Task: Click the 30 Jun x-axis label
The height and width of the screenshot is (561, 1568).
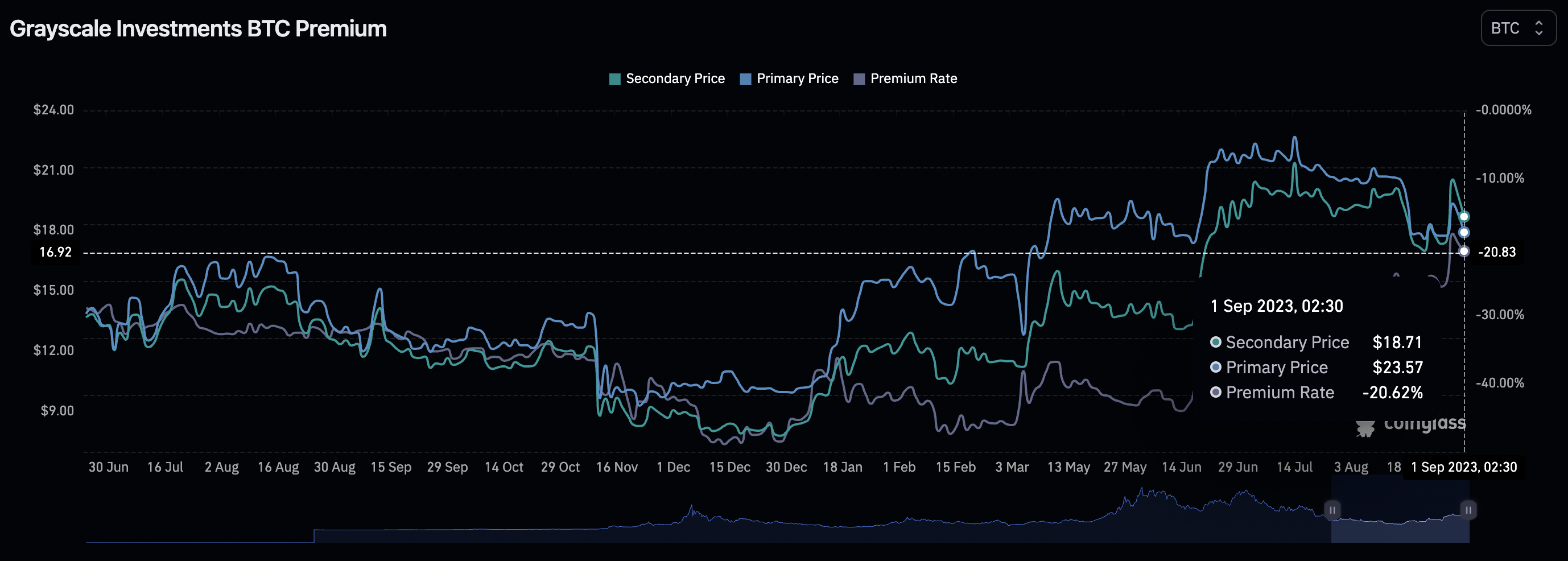Action: [x=108, y=467]
